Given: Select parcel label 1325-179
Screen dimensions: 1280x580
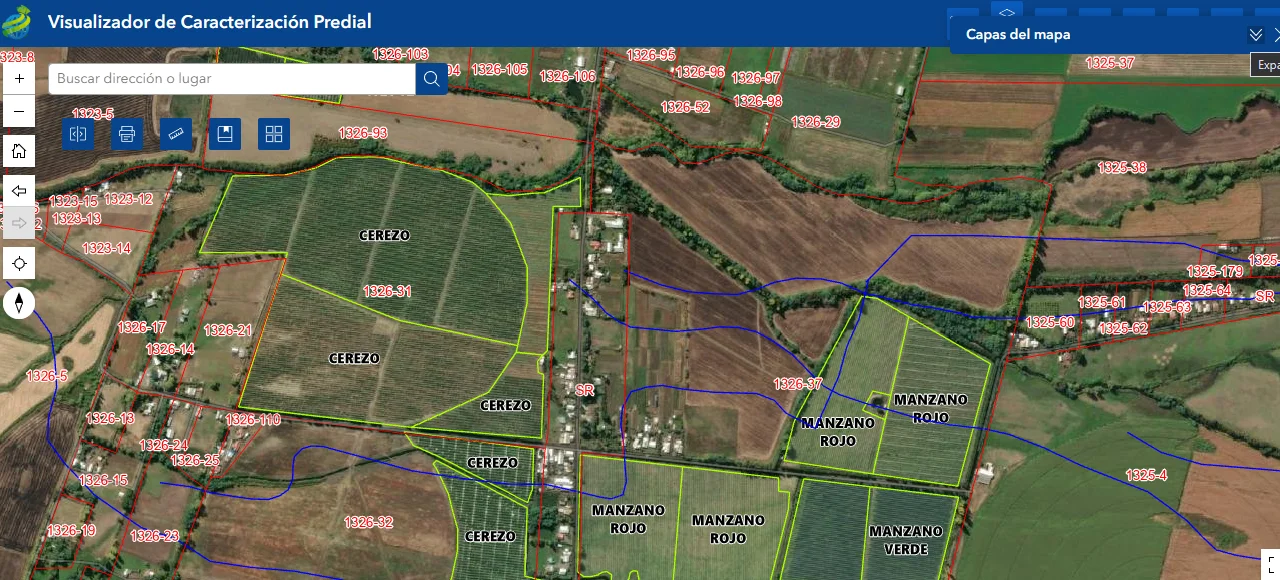Looking at the screenshot, I should tap(1215, 272).
